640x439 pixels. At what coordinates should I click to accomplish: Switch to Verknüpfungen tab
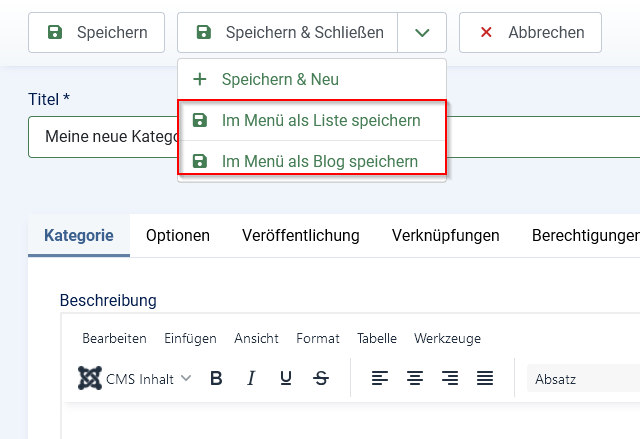point(446,235)
